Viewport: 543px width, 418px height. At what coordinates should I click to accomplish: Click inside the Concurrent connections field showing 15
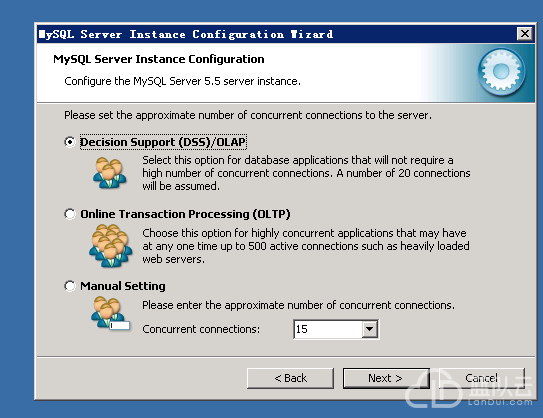(328, 329)
